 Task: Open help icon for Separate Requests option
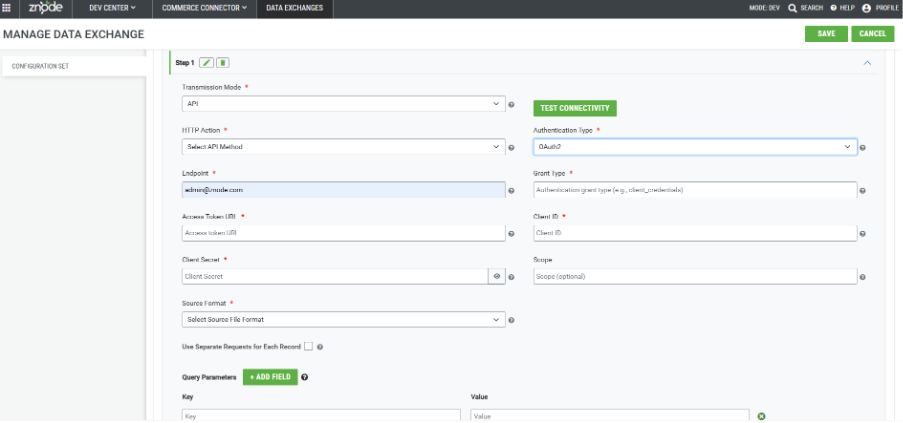320,347
